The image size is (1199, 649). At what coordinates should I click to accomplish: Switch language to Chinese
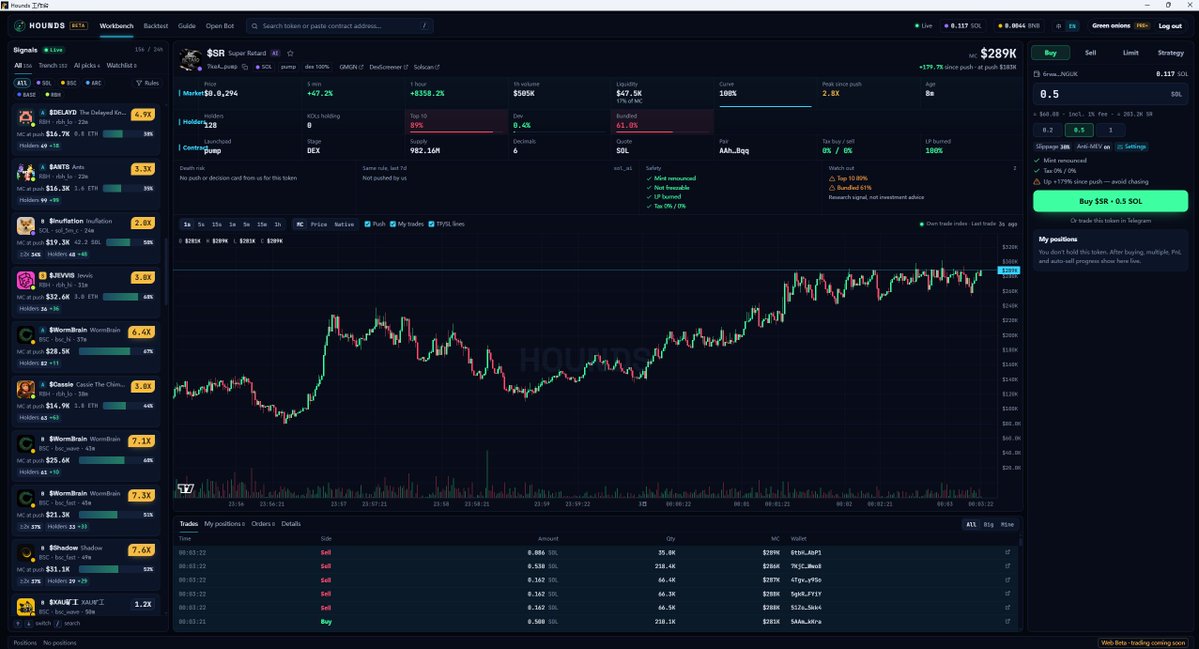point(1059,26)
